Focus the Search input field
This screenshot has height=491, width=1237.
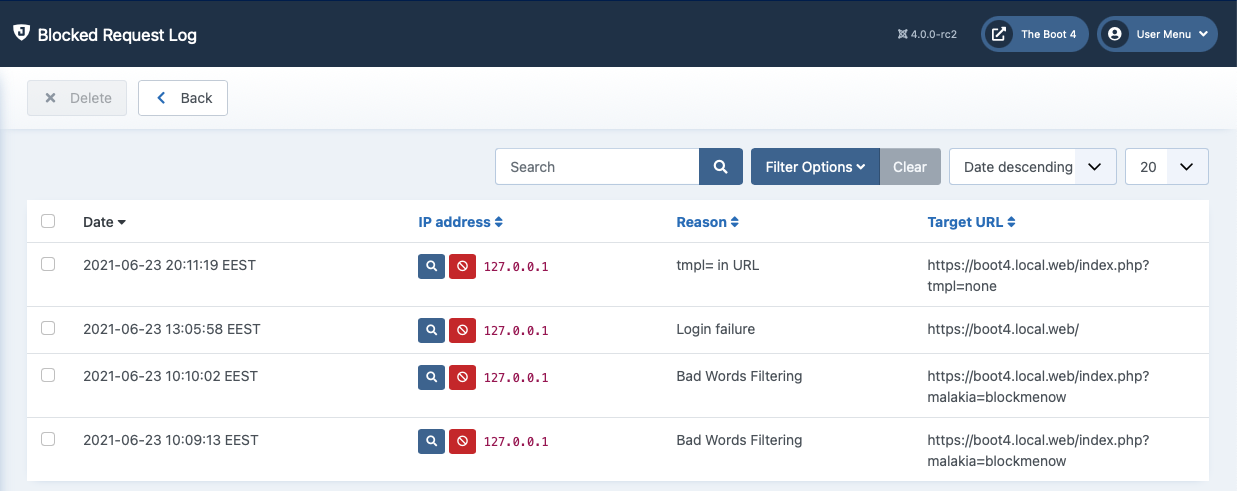coord(597,167)
